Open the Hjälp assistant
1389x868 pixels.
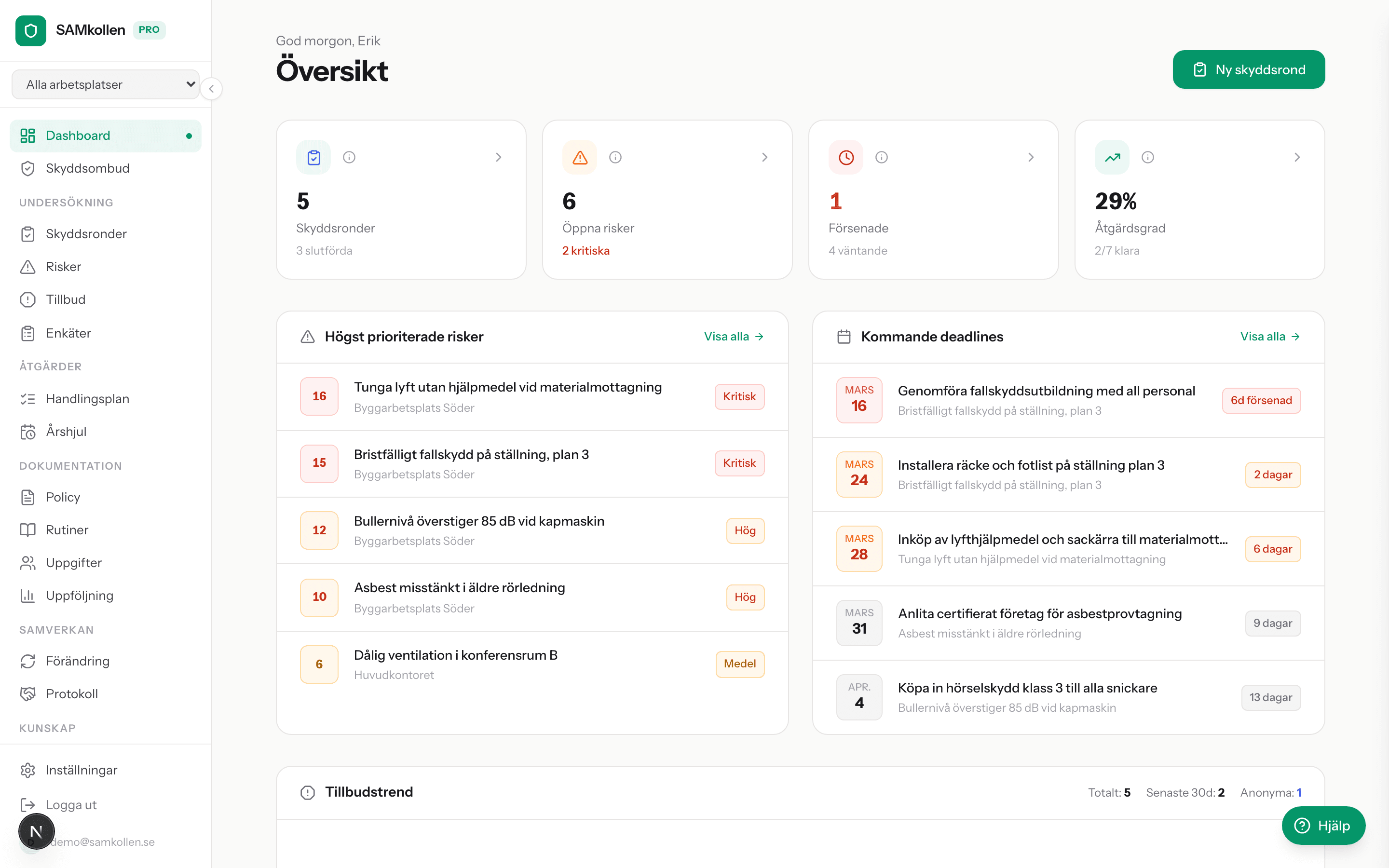pos(1323,826)
